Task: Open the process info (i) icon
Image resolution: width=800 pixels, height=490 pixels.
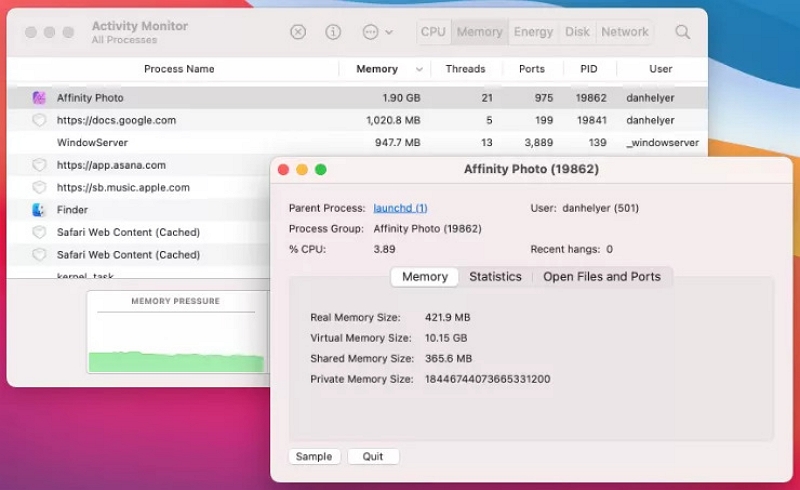Action: point(333,32)
